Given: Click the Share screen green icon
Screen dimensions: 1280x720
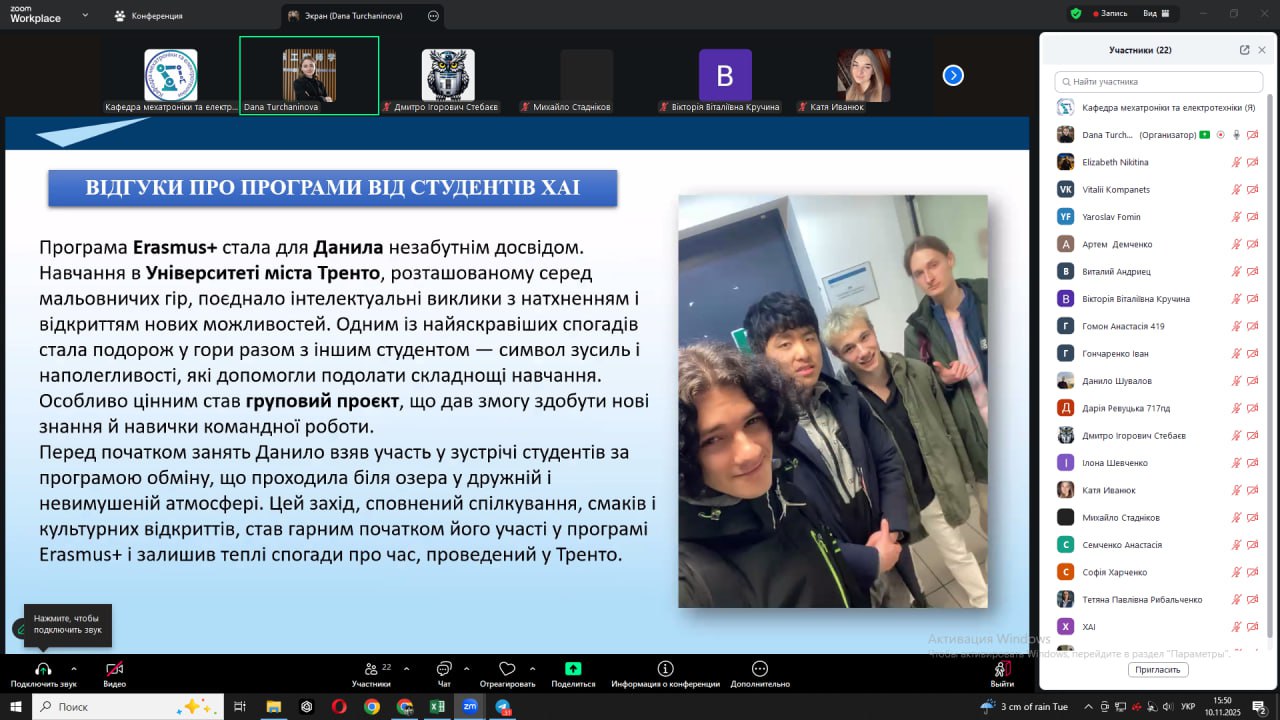Looking at the screenshot, I should point(573,669).
